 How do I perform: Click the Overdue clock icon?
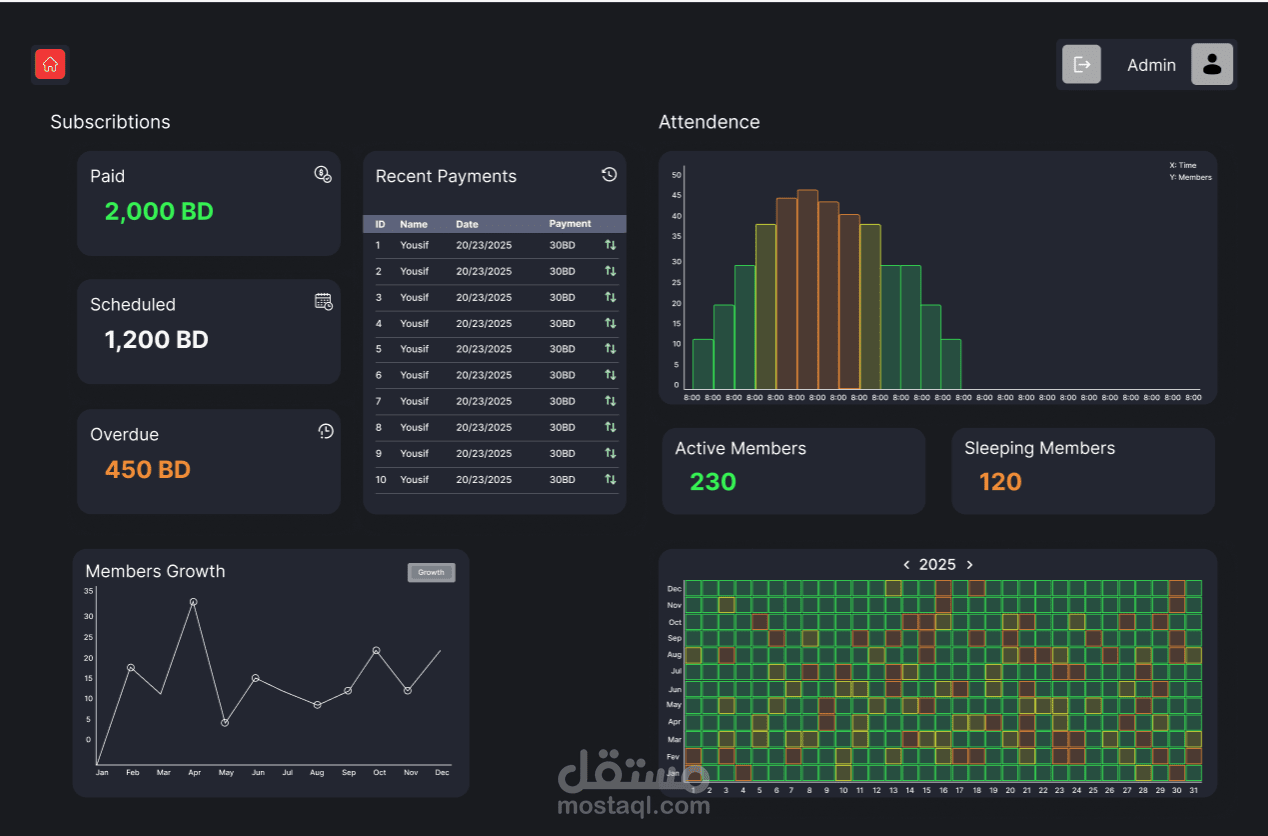click(x=325, y=431)
